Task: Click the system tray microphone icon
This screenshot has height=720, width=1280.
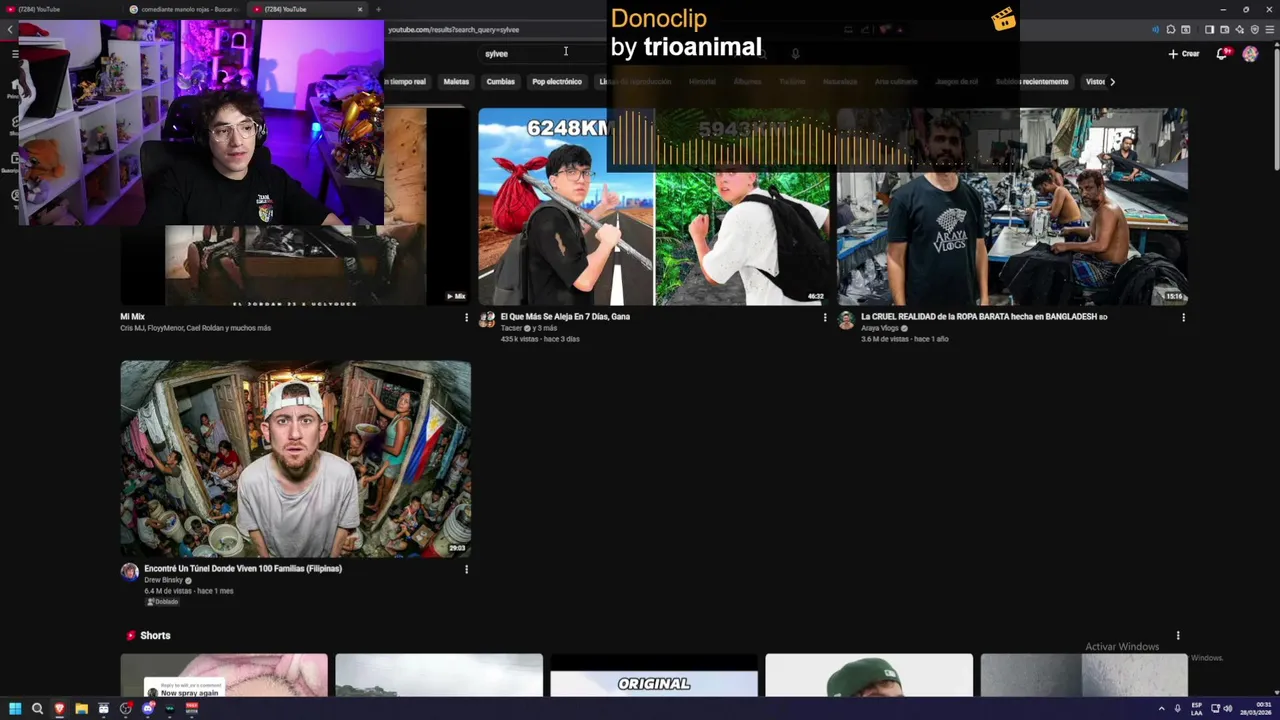Action: (x=1177, y=708)
